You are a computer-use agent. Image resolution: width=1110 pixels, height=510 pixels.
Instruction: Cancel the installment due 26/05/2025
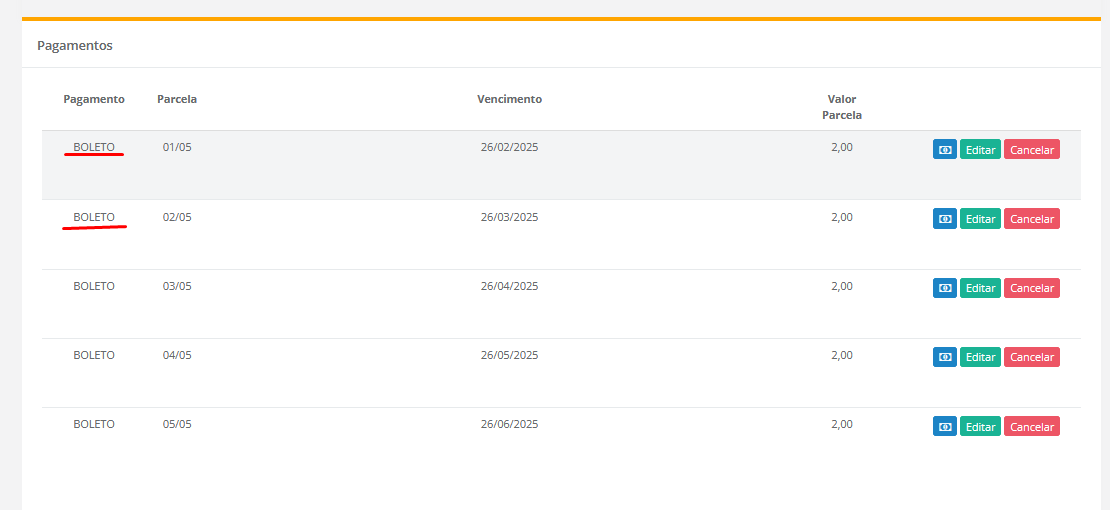pos(1031,357)
